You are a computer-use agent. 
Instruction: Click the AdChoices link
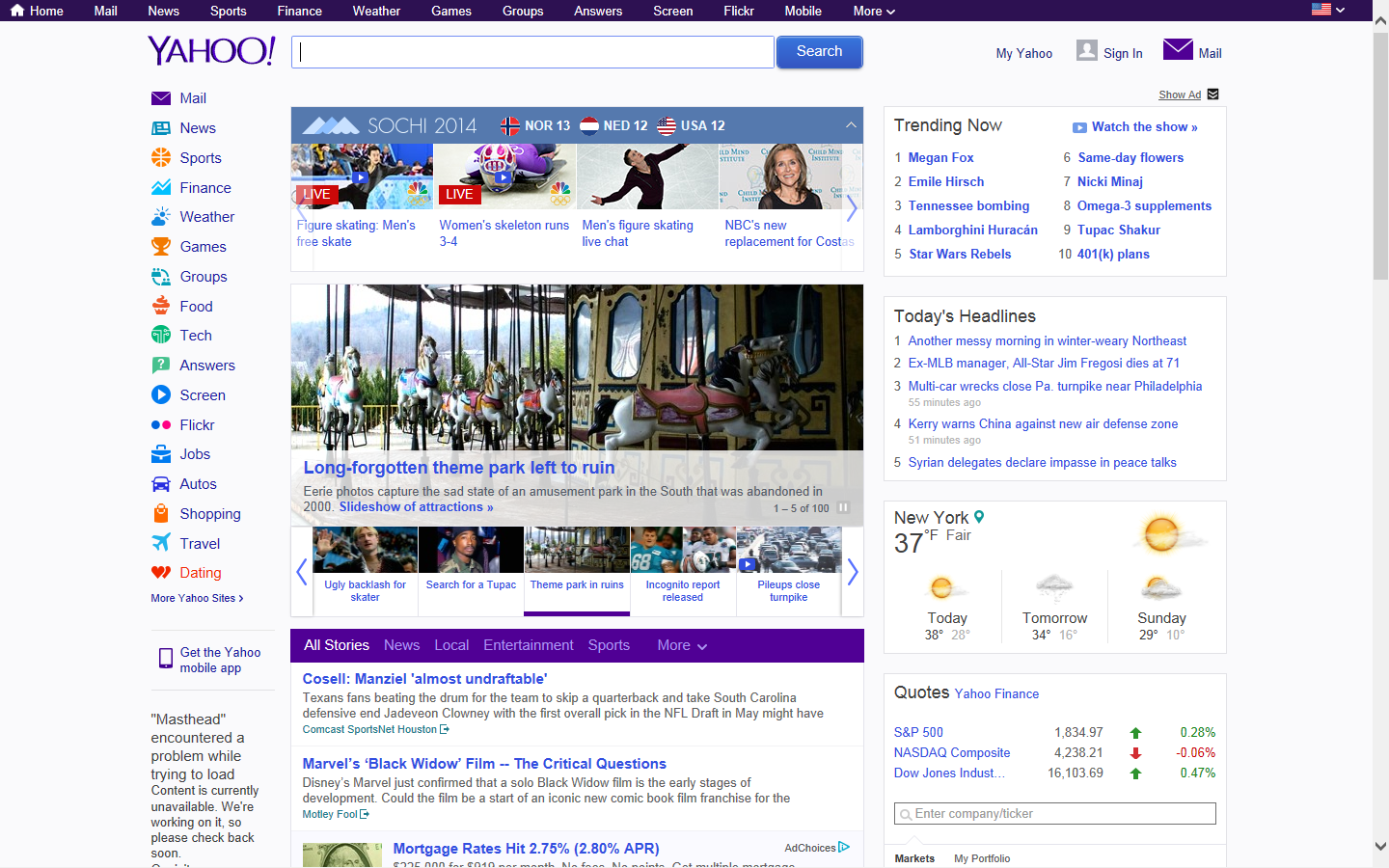[x=816, y=848]
